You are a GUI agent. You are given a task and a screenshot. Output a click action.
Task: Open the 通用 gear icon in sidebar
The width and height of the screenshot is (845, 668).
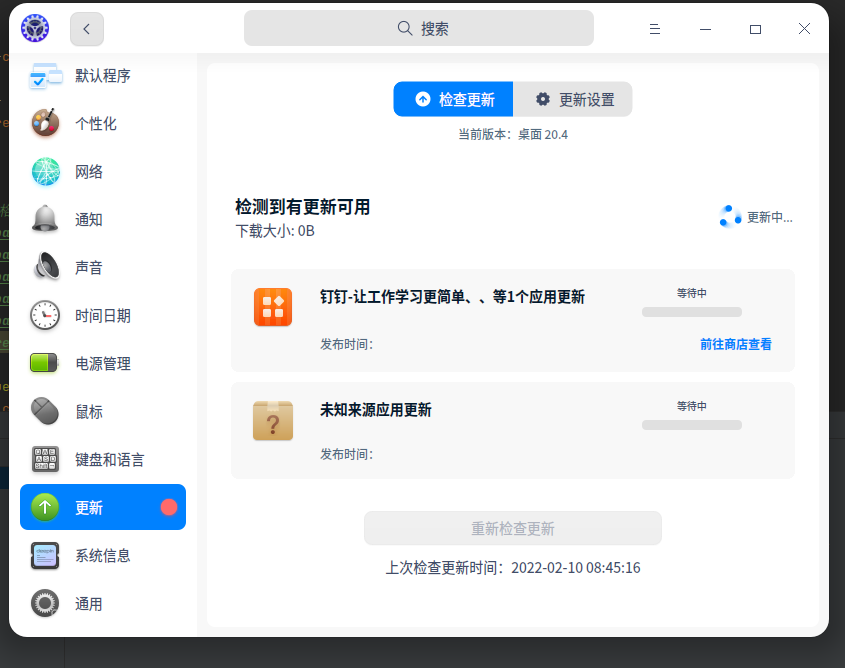point(44,603)
